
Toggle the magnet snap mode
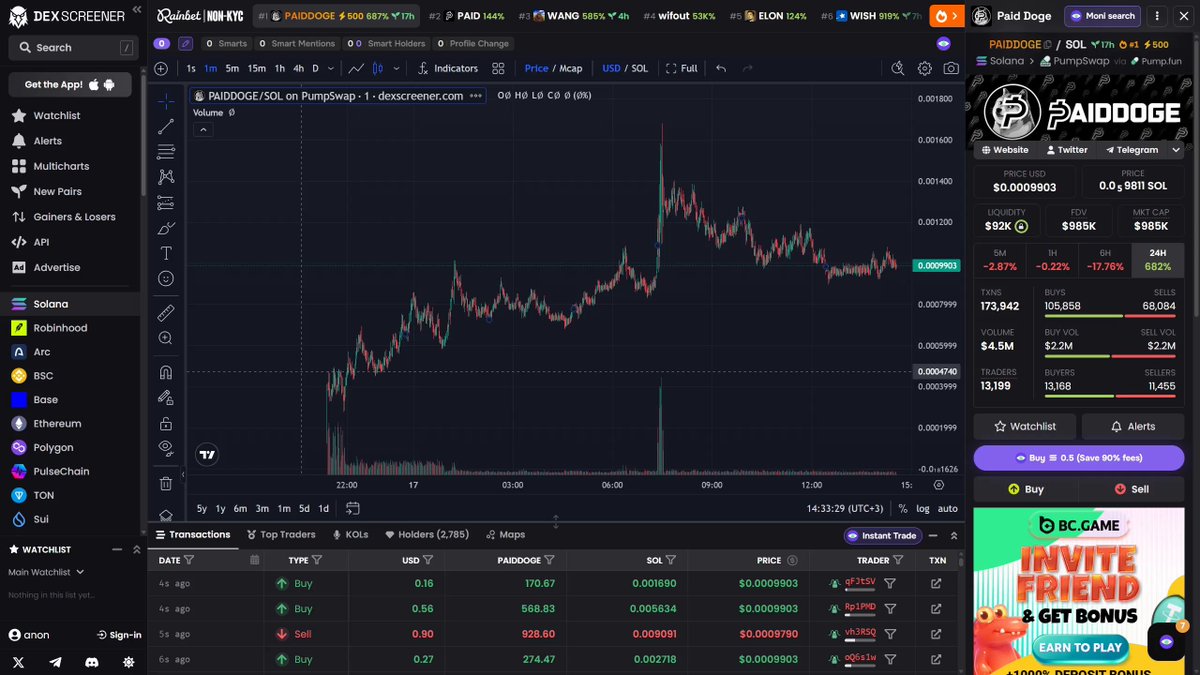coord(166,372)
